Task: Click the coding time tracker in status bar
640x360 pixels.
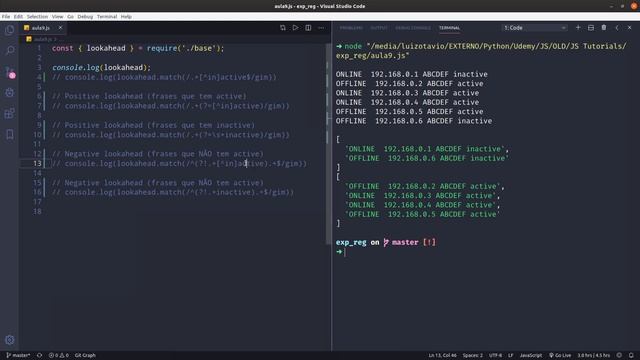Action: [x=593, y=356]
